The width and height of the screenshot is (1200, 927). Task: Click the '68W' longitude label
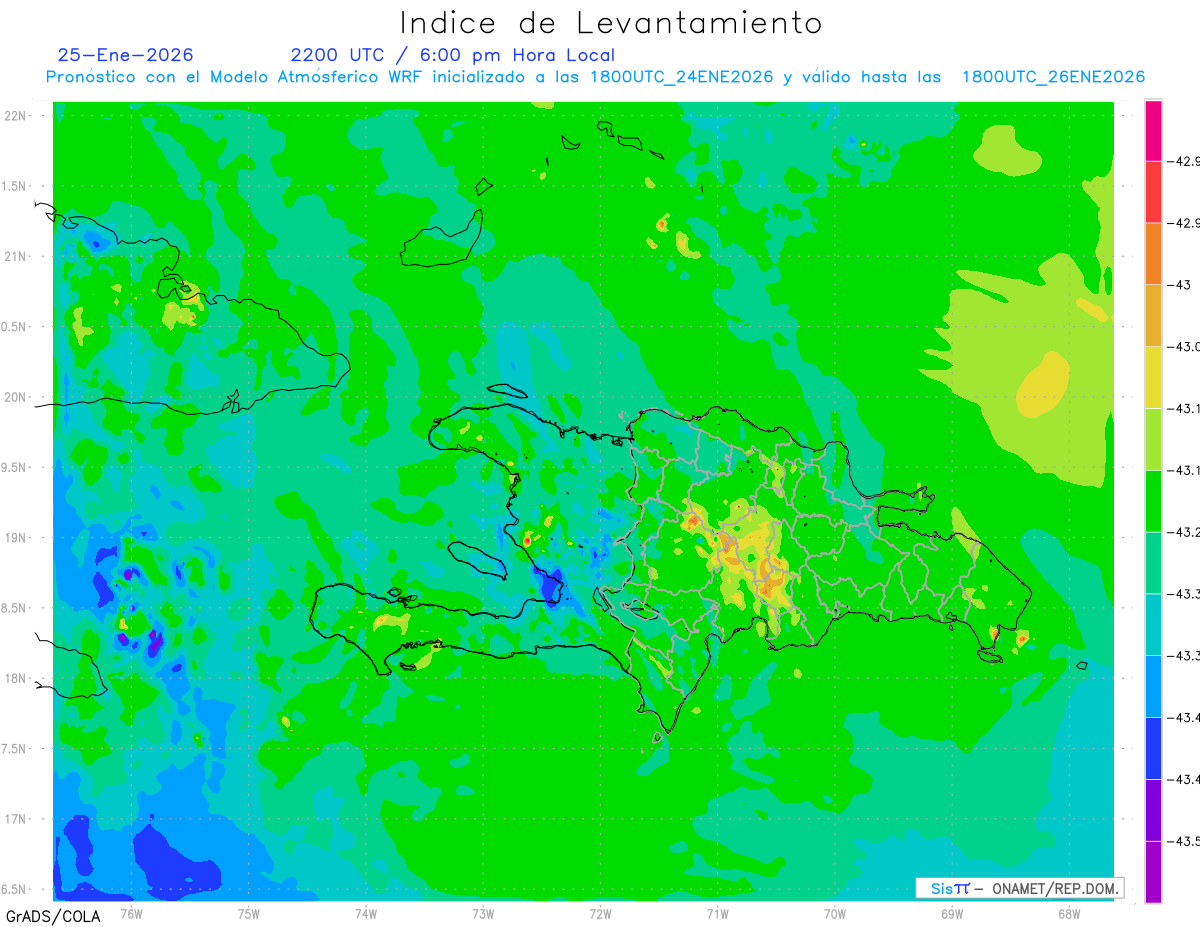click(1068, 913)
